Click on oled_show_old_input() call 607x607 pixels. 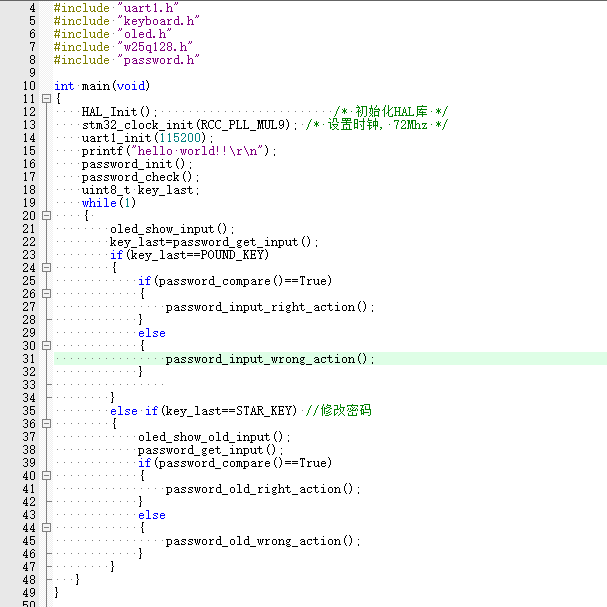tap(214, 437)
